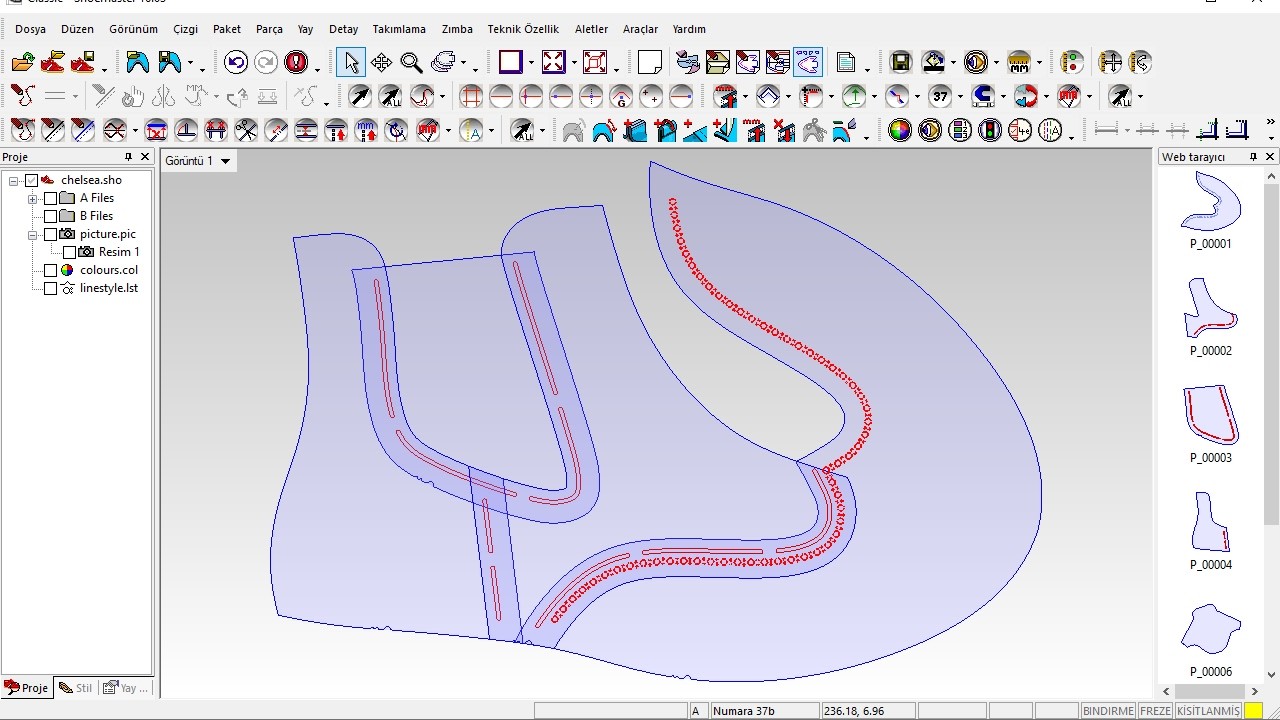Click the 1-2-3 numbered list icon

click(x=960, y=130)
